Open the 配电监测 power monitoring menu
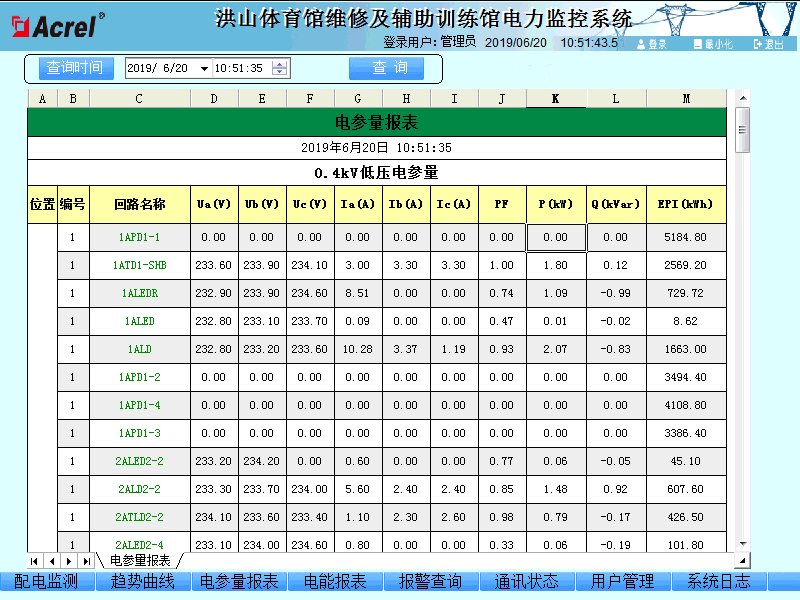 pyautogui.click(x=45, y=581)
